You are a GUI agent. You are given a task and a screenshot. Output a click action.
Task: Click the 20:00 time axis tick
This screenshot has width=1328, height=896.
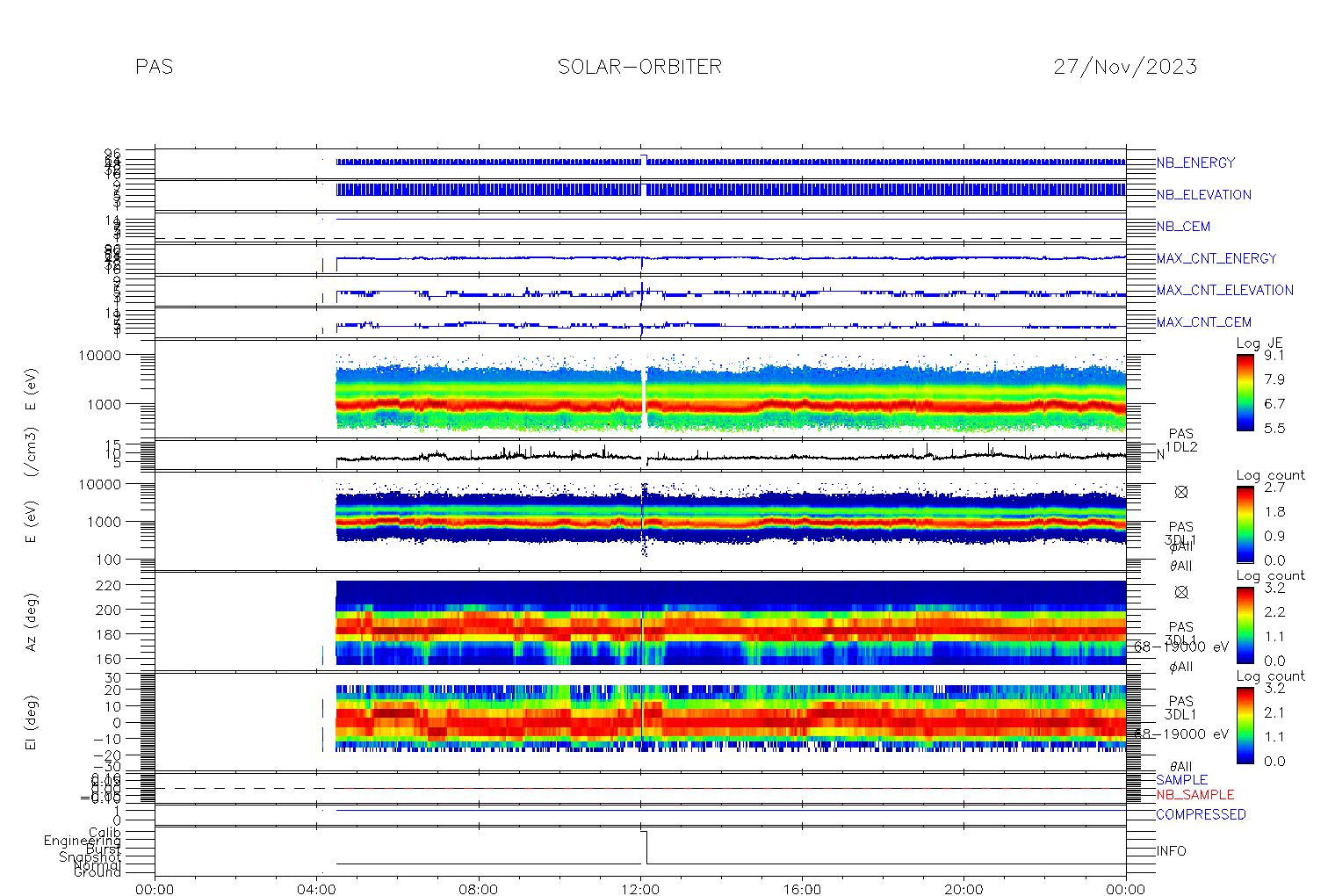pyautogui.click(x=964, y=889)
